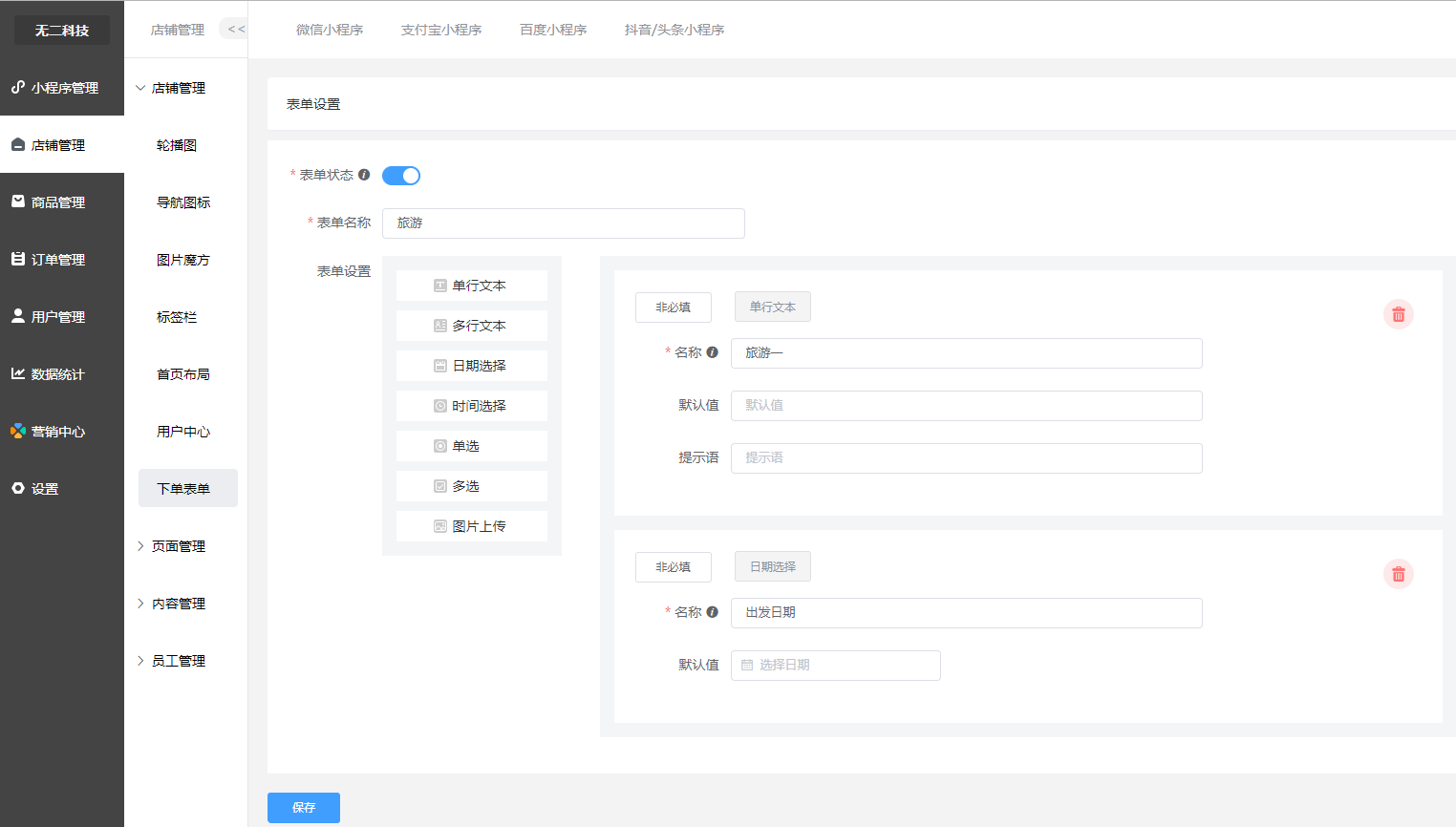The image size is (1456, 827).
Task: Click the info icon next to 表单状态
Action: click(364, 175)
